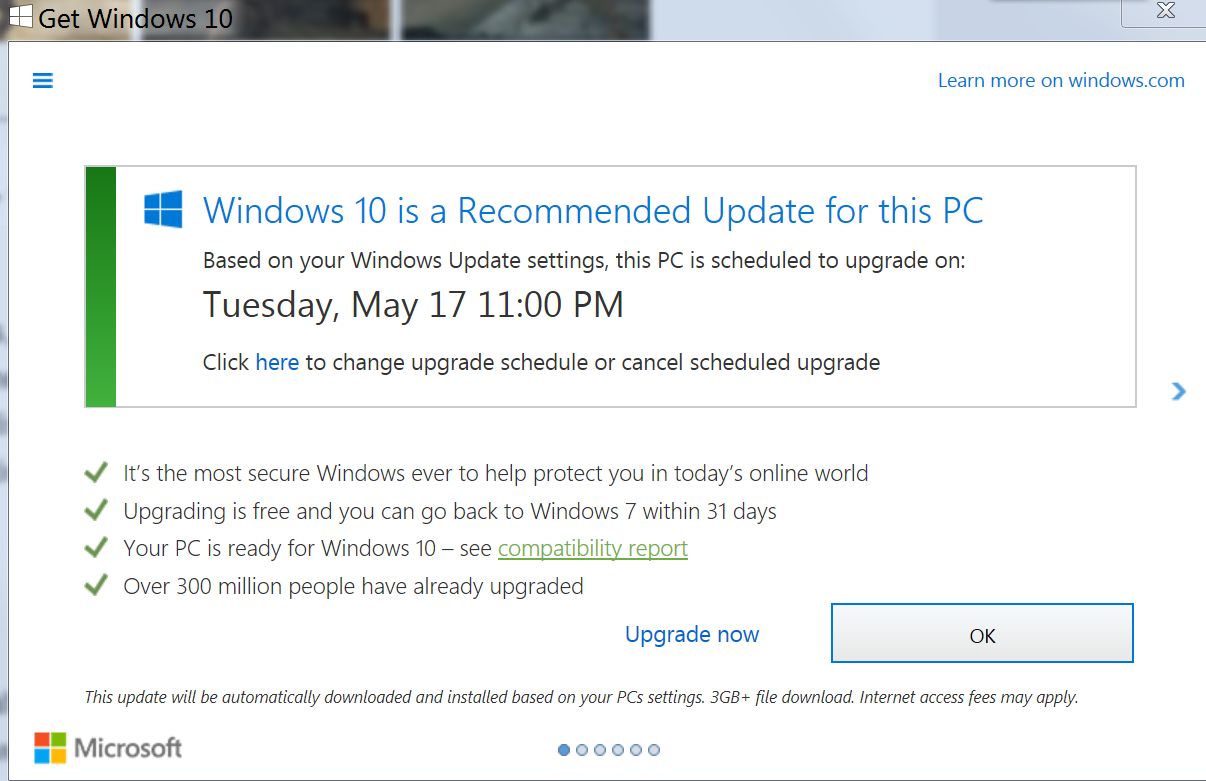
Task: Select the fourth page indicator dot
Action: pyautogui.click(x=618, y=749)
